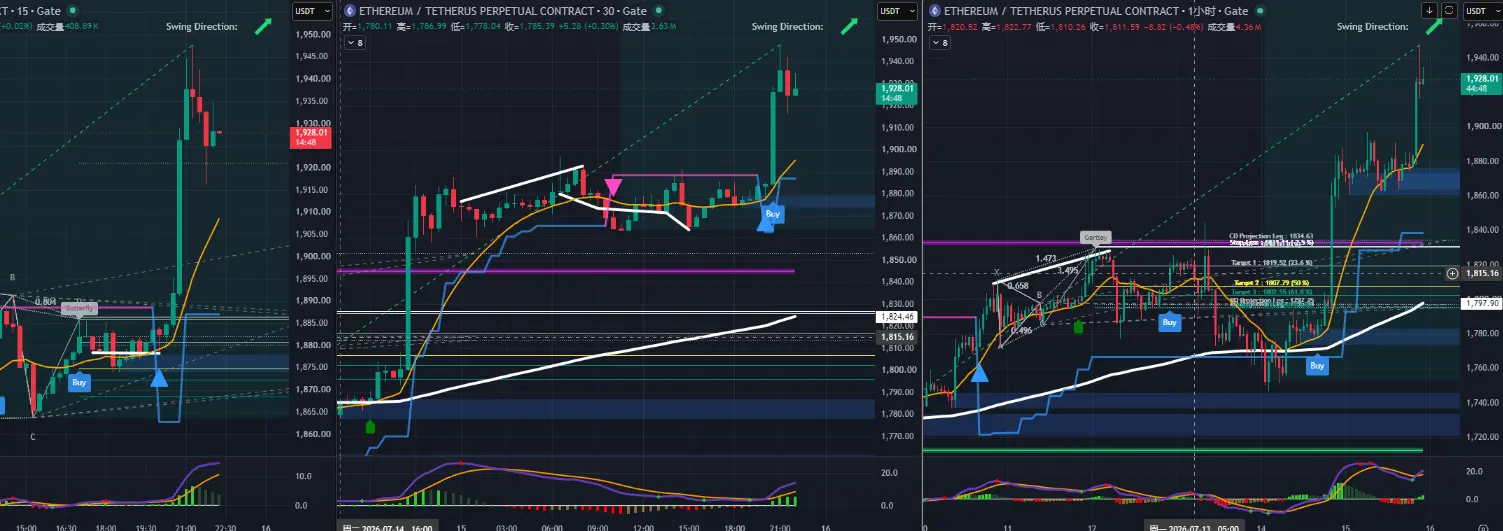Click green 1,928.01 price label on 1-hour chart
This screenshot has height=531, width=1503.
pyautogui.click(x=1481, y=83)
